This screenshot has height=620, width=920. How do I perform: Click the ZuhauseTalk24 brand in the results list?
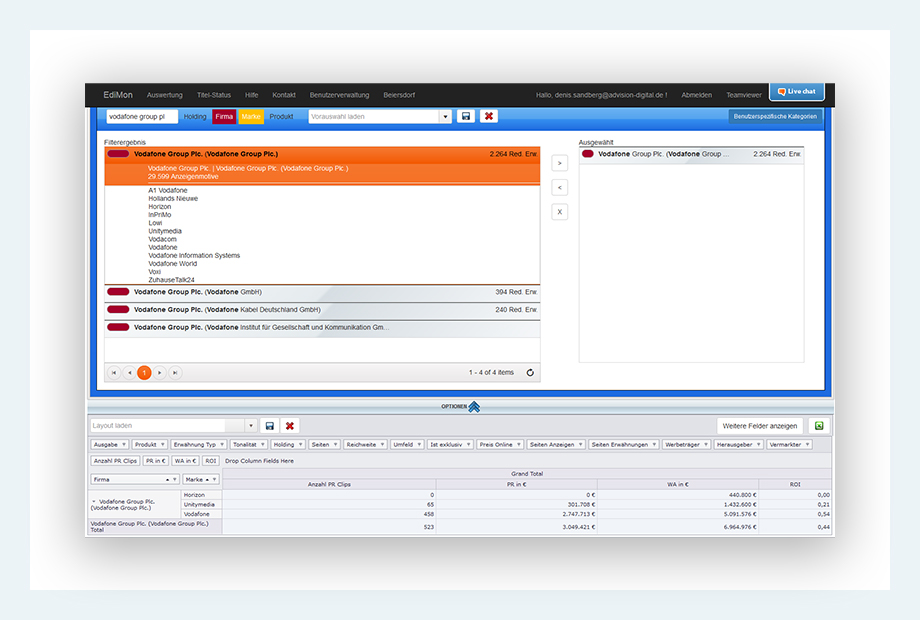[171, 280]
